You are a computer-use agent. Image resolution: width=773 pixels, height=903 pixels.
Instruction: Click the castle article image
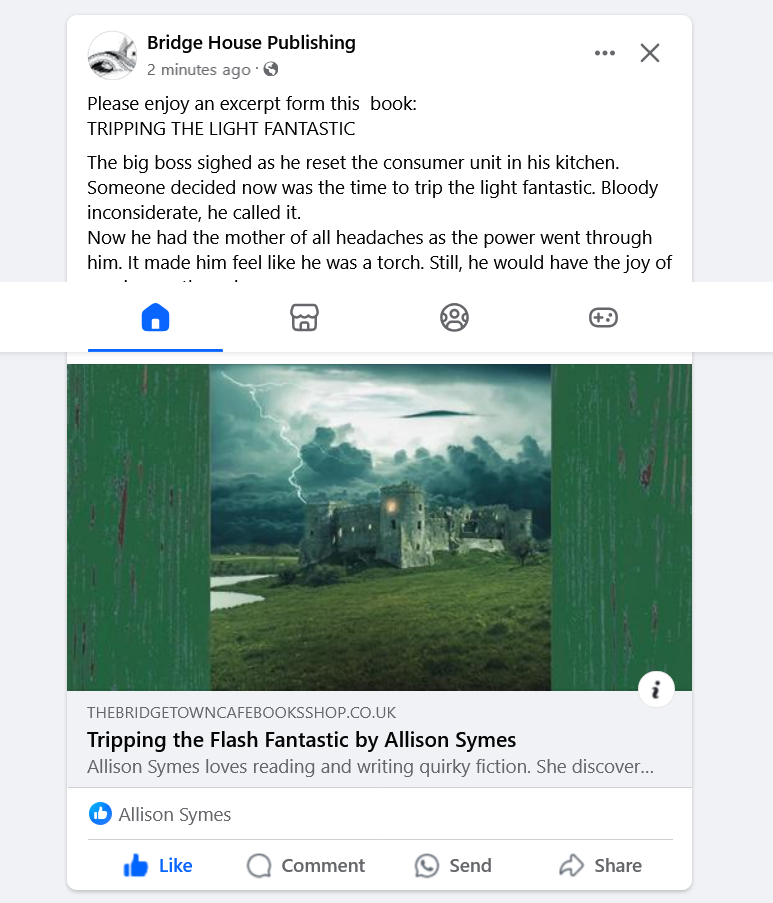pos(379,527)
